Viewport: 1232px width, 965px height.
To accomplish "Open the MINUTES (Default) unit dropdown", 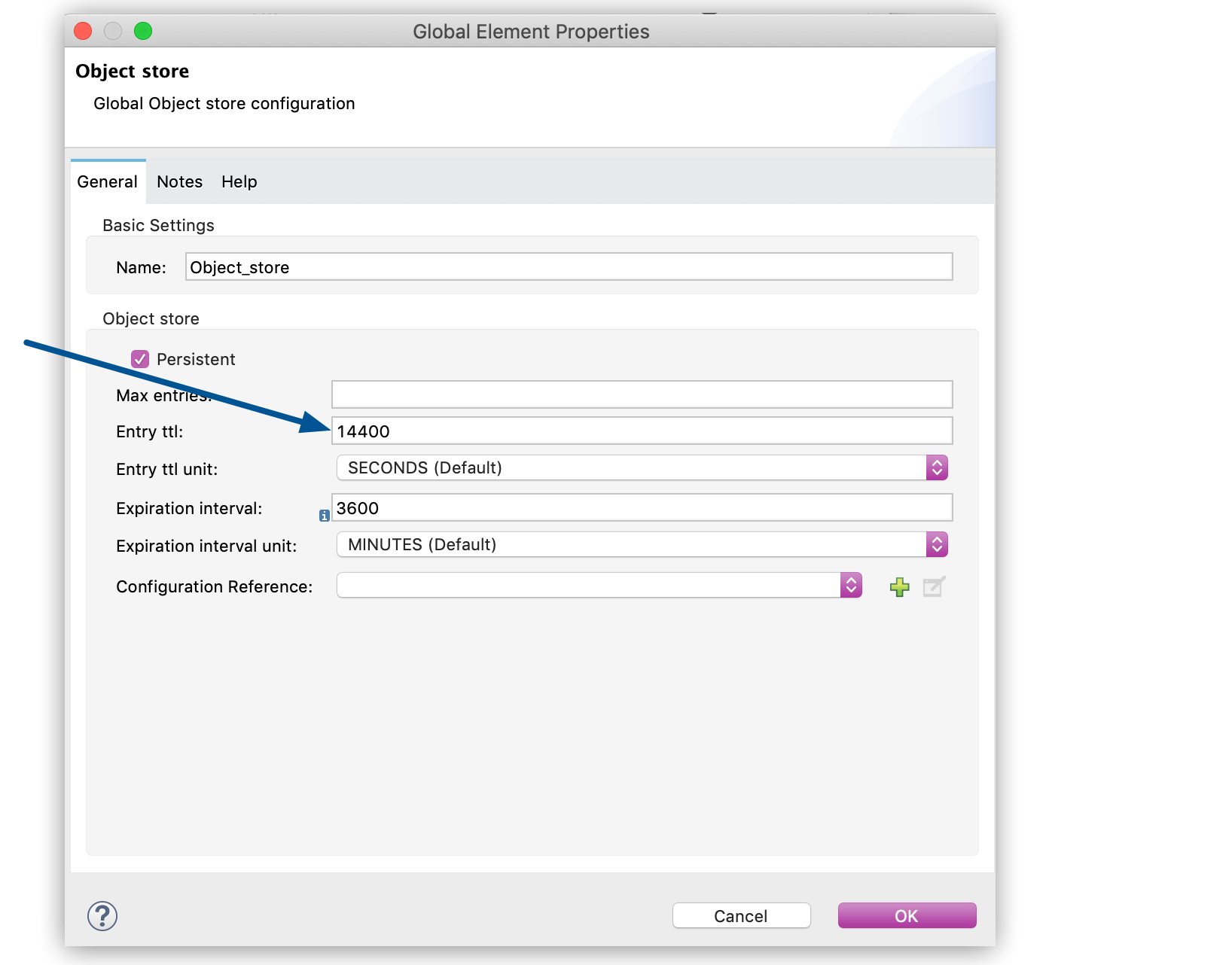I will click(640, 544).
